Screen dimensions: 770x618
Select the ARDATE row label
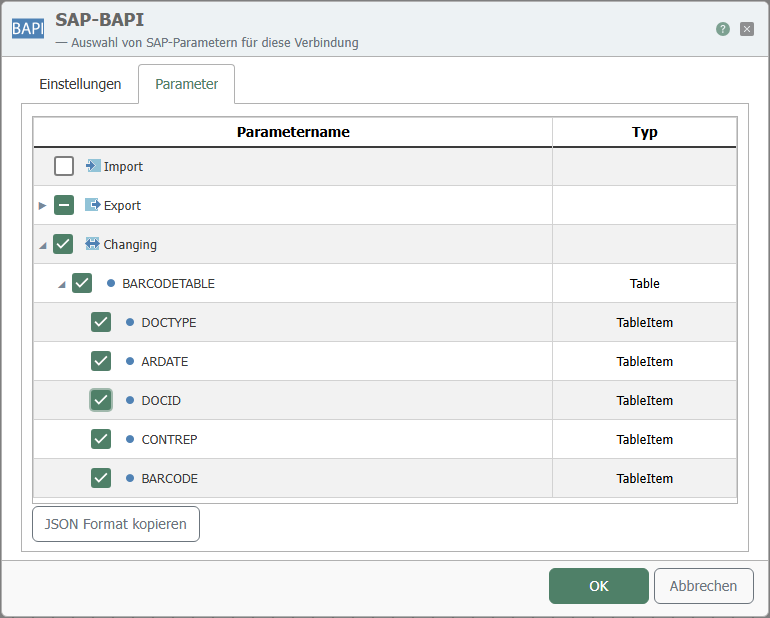point(165,362)
